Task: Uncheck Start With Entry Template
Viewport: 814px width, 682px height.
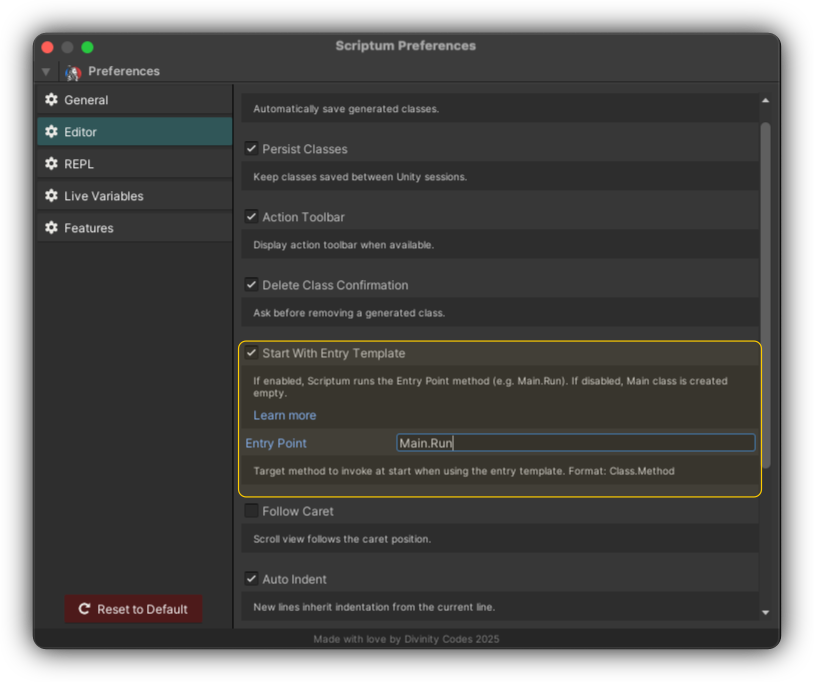Action: [251, 353]
